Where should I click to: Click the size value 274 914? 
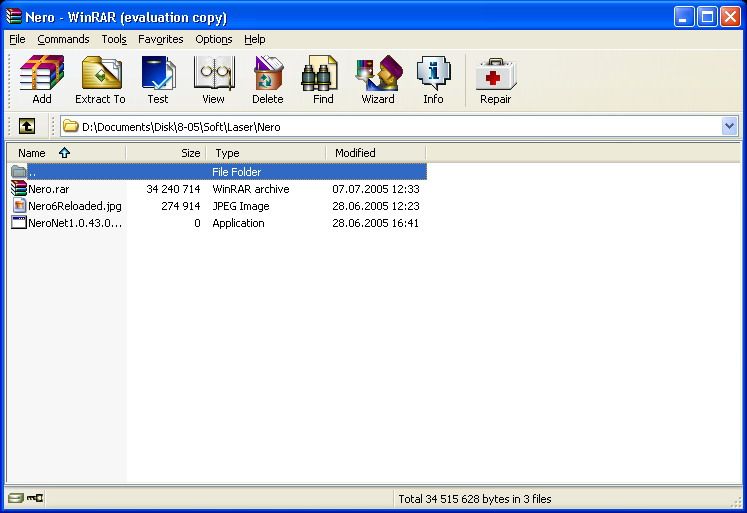tap(181, 206)
